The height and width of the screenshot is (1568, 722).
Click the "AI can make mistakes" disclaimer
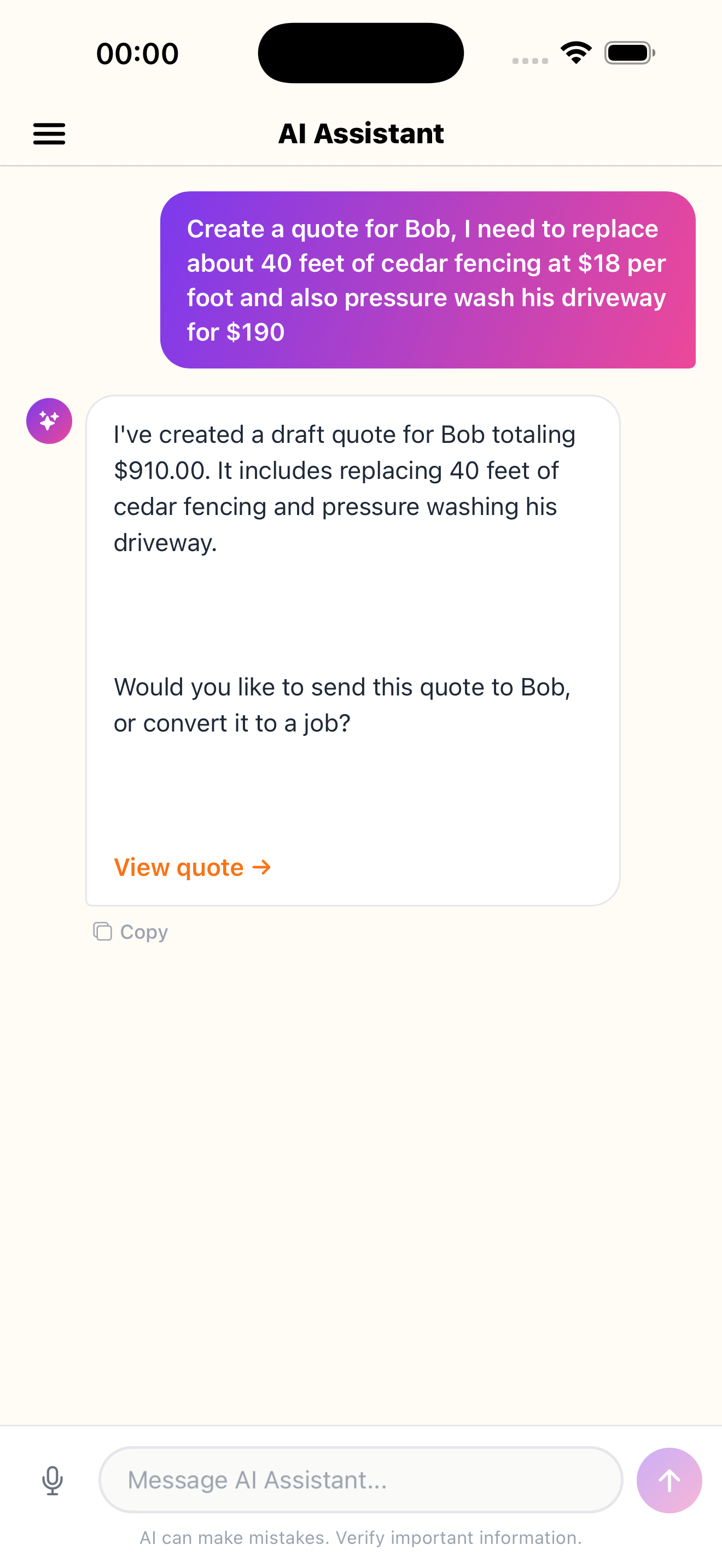360,1538
